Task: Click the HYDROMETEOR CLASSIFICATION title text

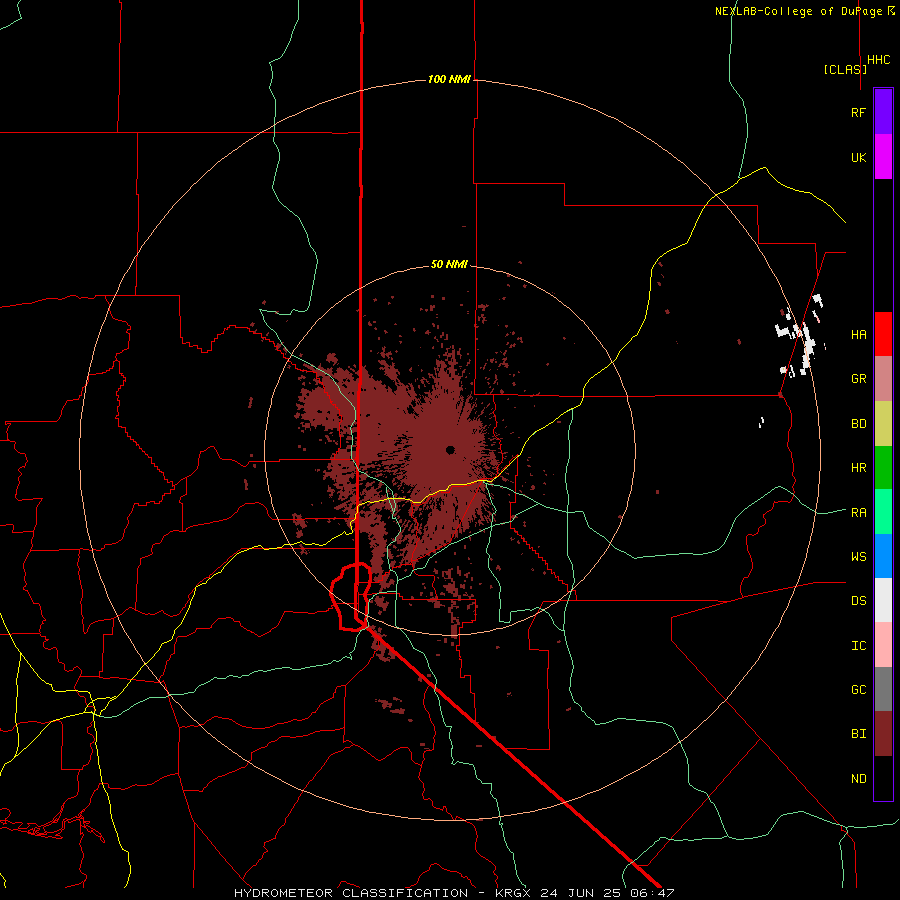Action: [x=351, y=893]
